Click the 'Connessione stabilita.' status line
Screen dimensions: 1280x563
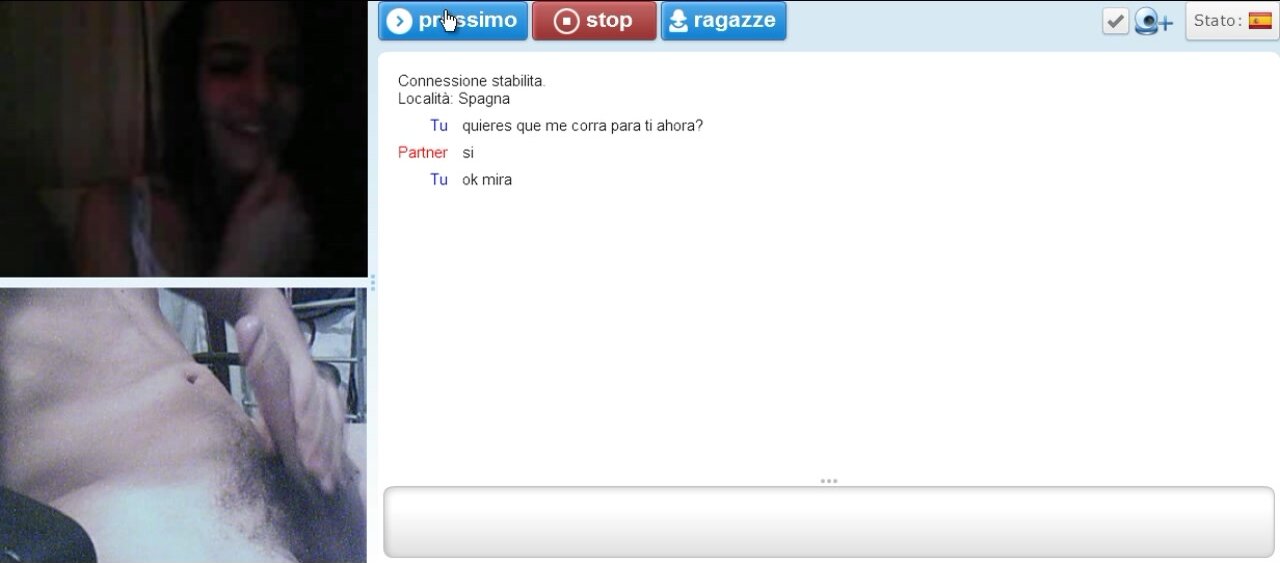(471, 81)
